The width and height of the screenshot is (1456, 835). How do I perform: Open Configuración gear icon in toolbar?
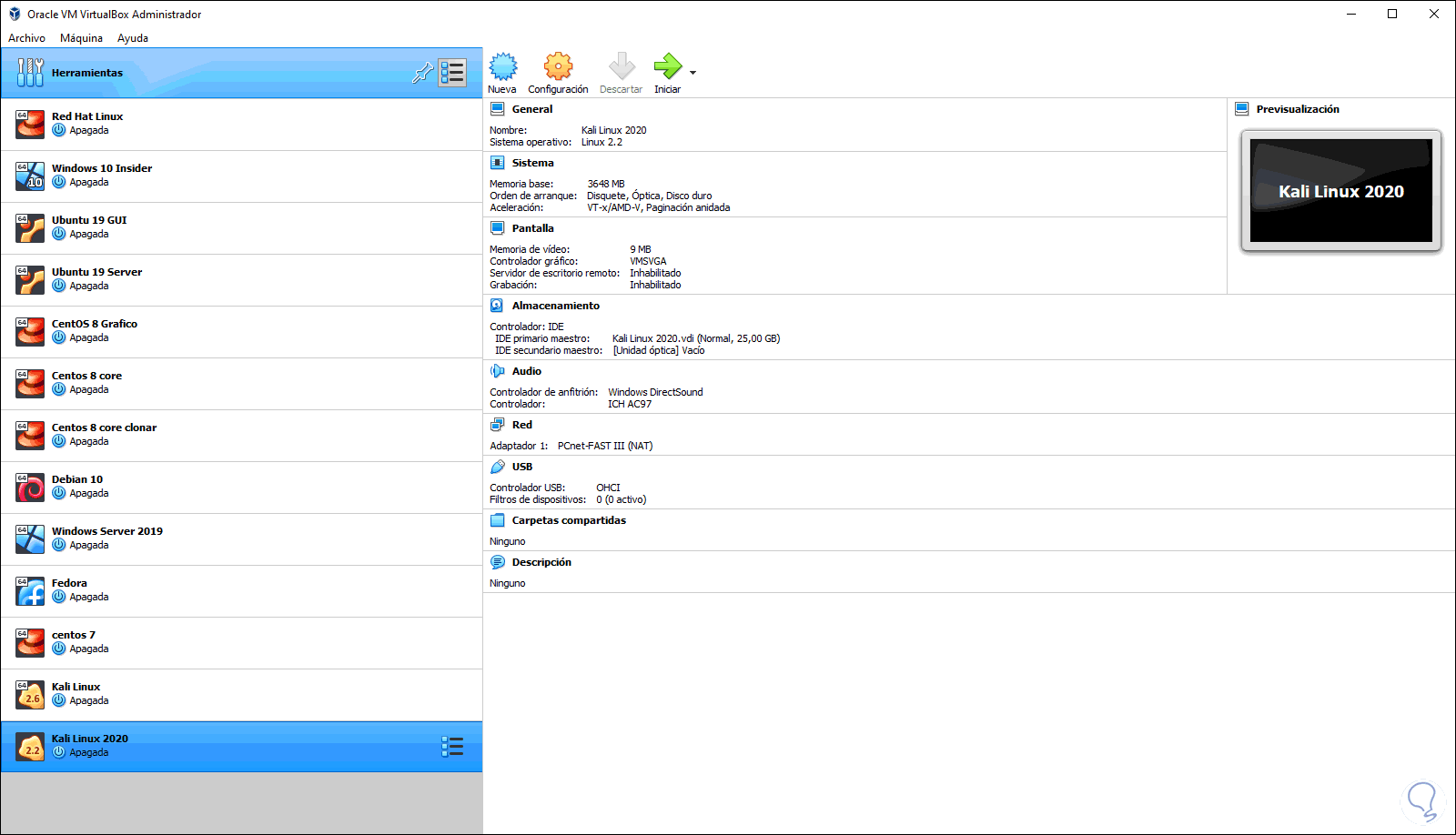coord(558,66)
